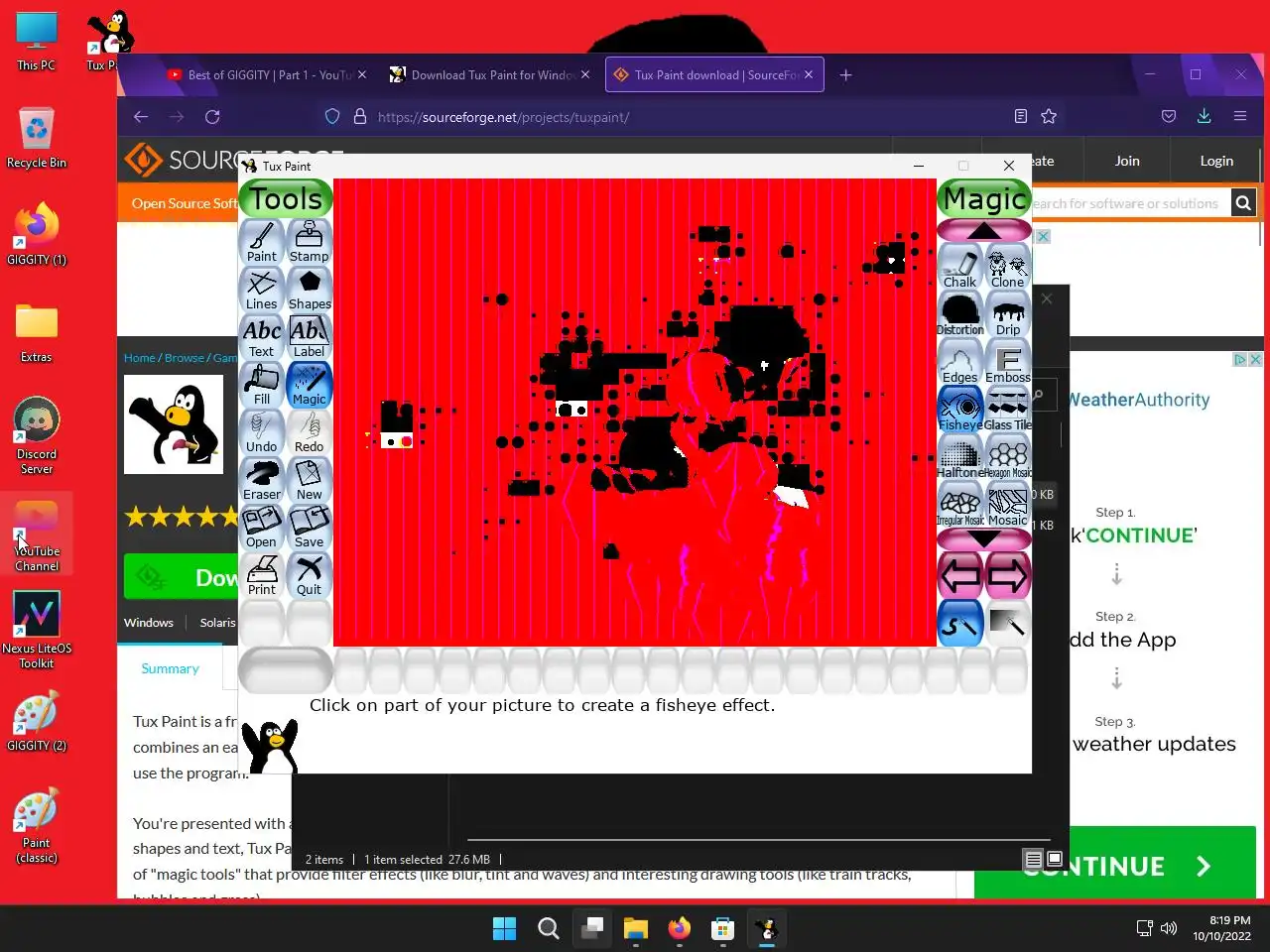
Task: Click SourceForge search magnifier button
Action: click(x=1243, y=203)
